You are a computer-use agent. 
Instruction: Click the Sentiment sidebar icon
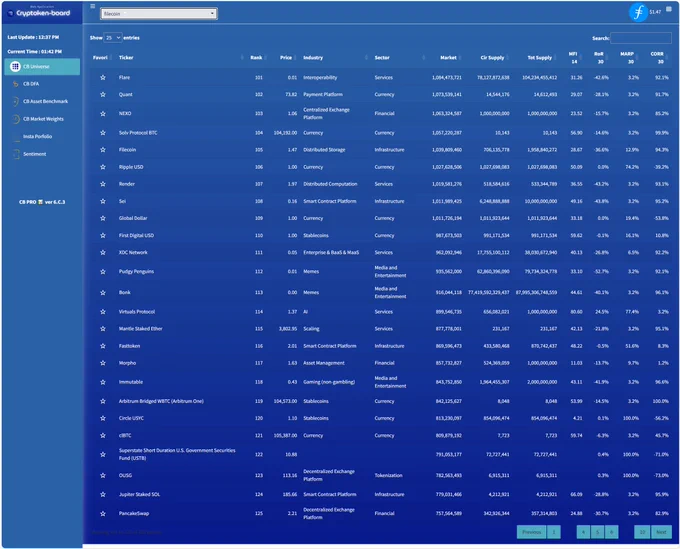[x=16, y=154]
